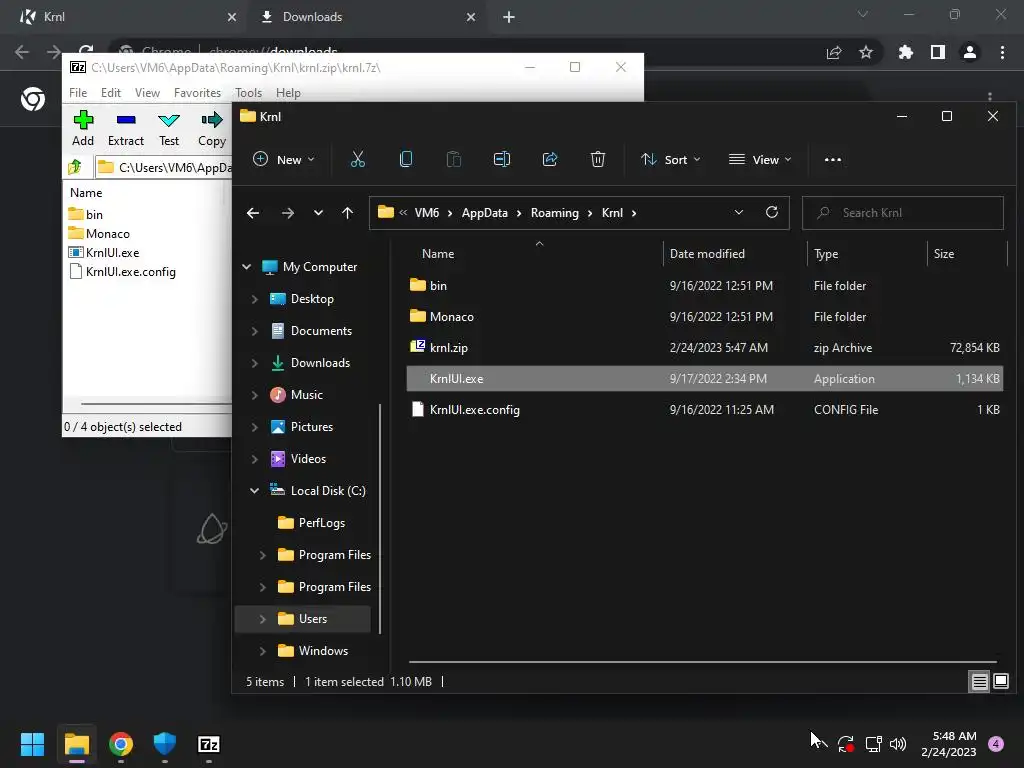Open Chrome from the taskbar

click(121, 744)
